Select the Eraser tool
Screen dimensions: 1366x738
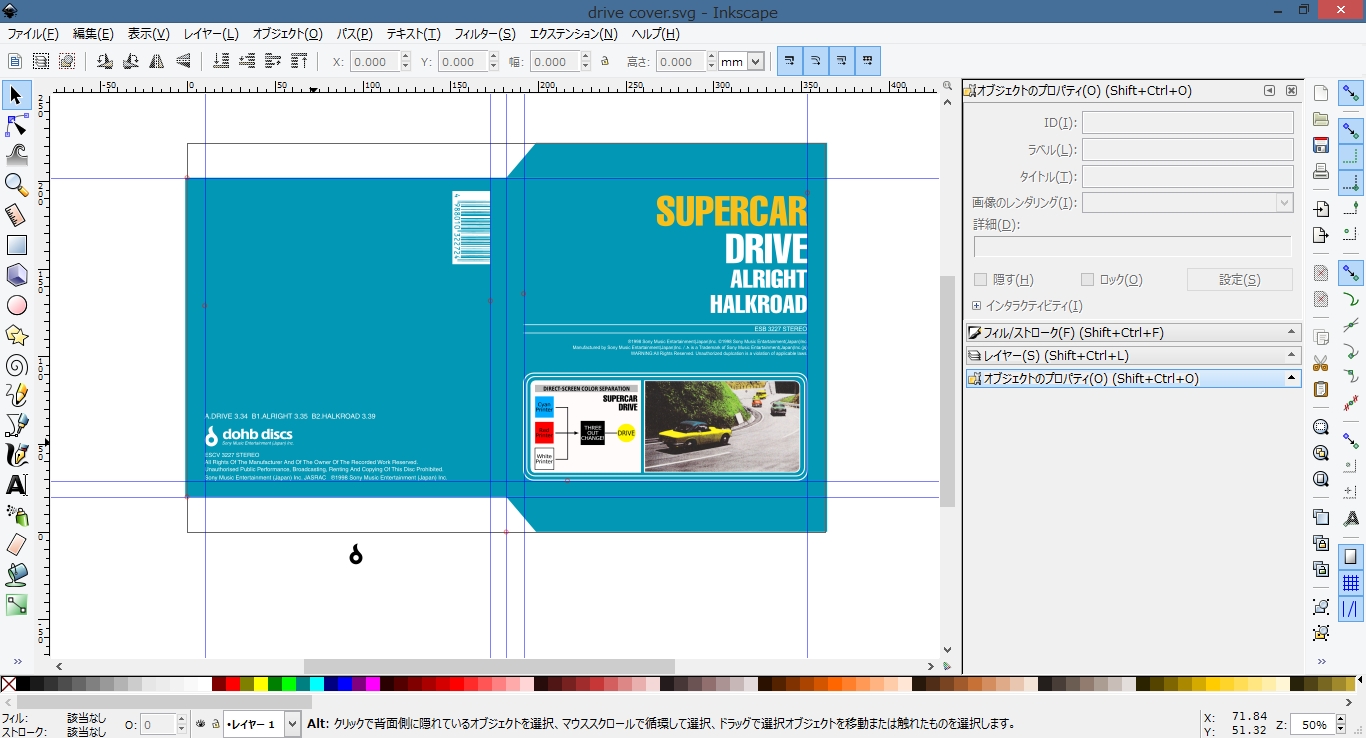pos(16,545)
